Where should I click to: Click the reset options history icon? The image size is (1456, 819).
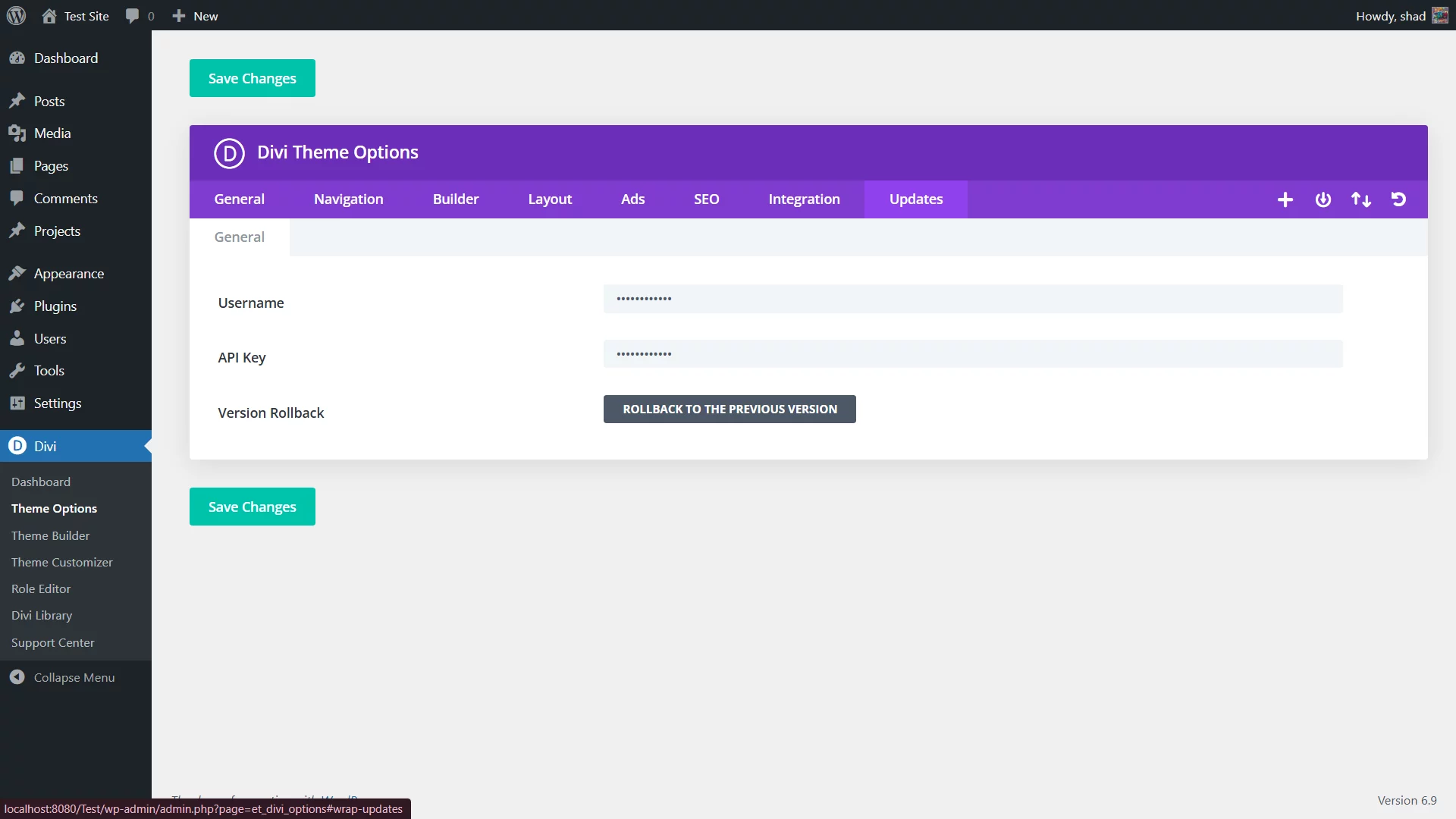click(x=1398, y=199)
